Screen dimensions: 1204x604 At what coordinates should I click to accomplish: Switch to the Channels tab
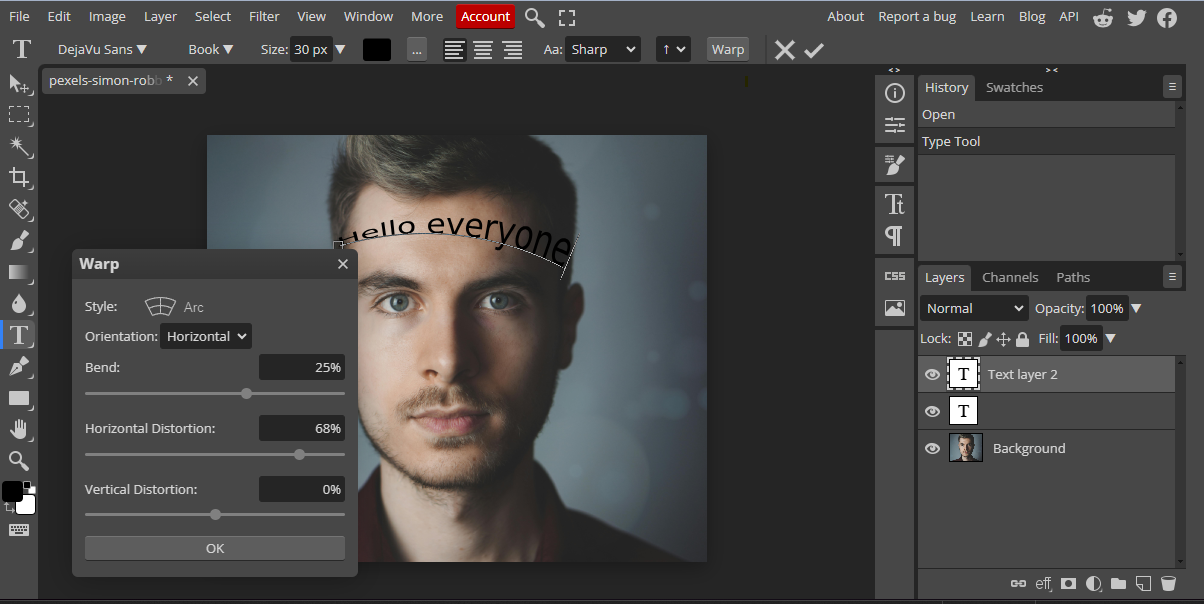(1010, 277)
